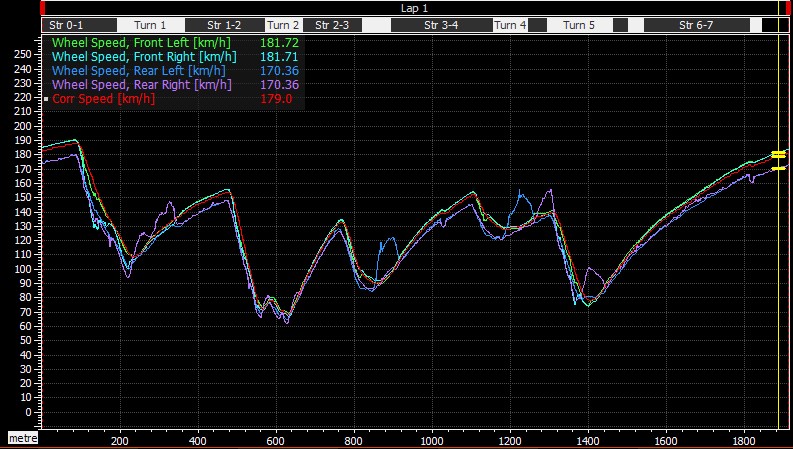The image size is (793, 449).
Task: Click the 0 label on speed axis
Action: coord(29,413)
